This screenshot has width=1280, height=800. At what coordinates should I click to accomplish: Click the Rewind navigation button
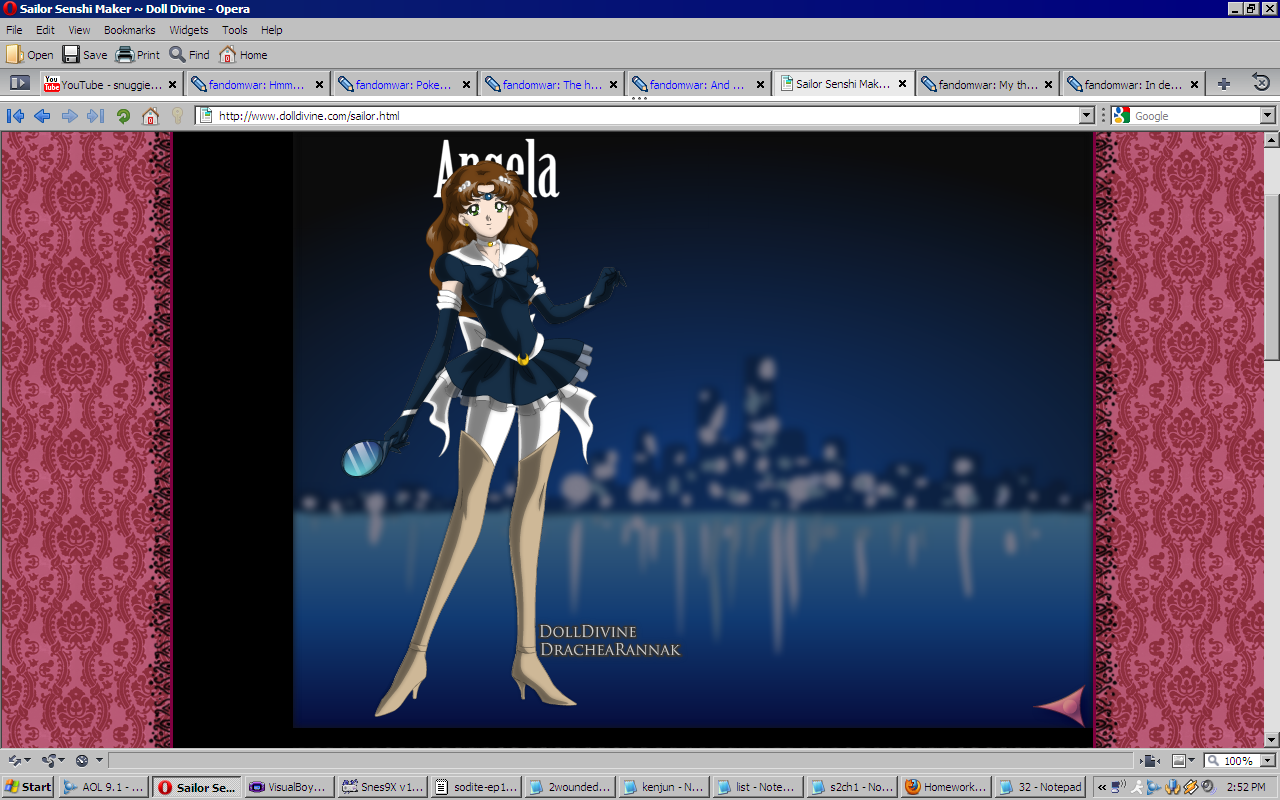[x=15, y=116]
